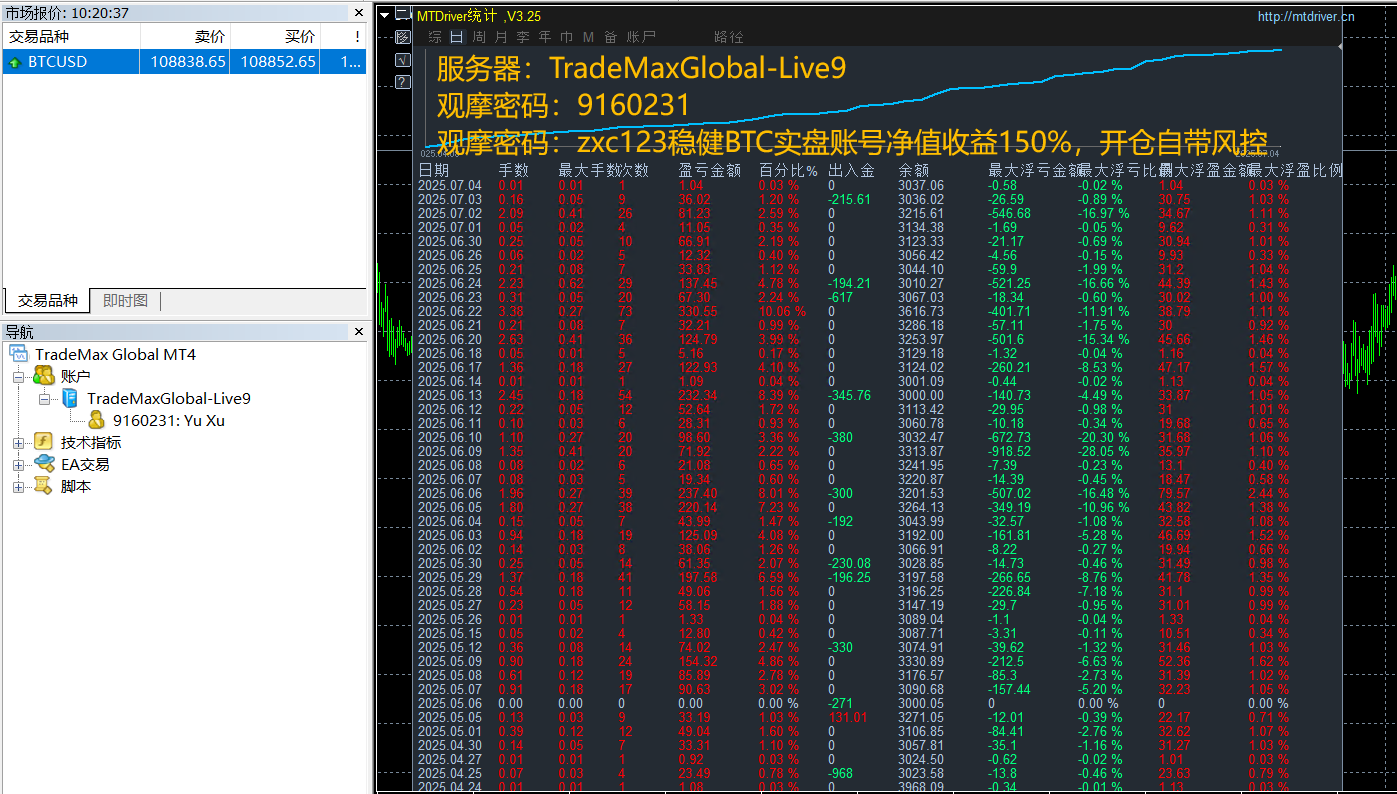This screenshot has width=1397, height=794.
Task: Click the percentage cell 10.06 %
Action: [781, 311]
